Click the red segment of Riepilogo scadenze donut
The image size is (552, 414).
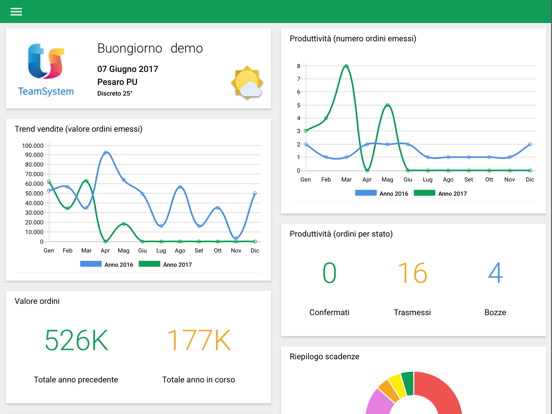442,391
